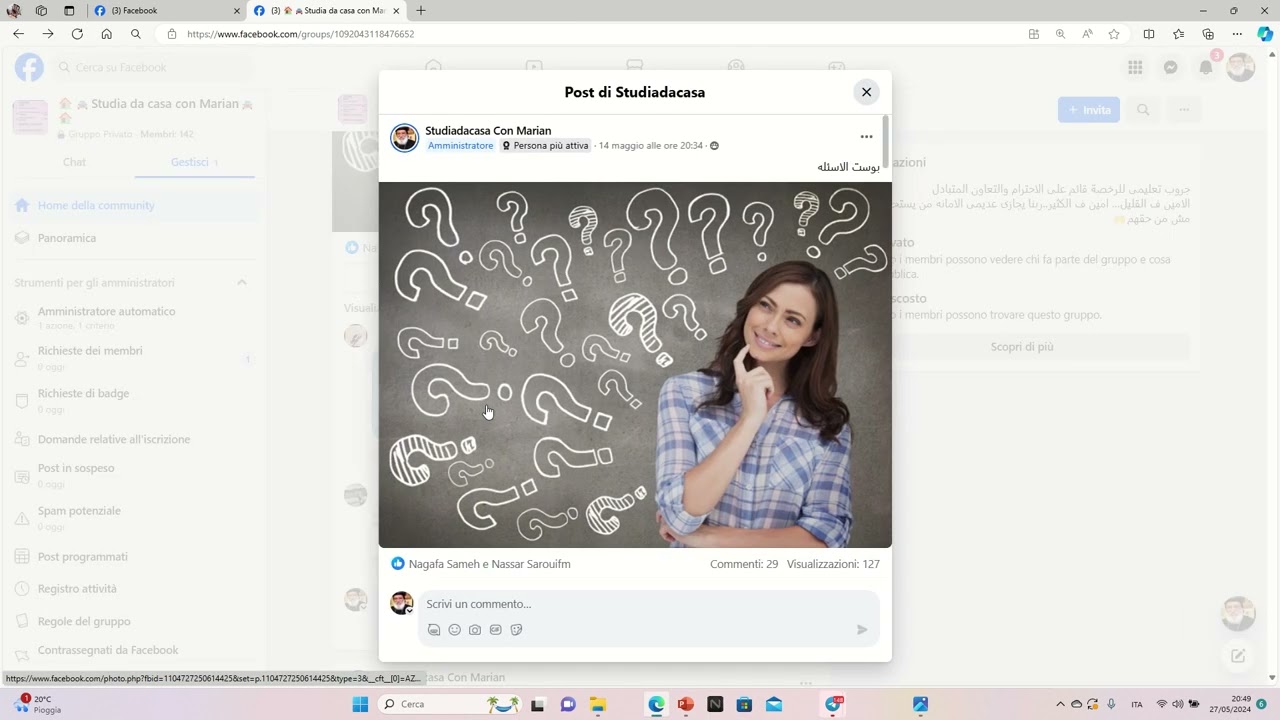
Task: Send the comment with arrow icon
Action: pos(862,630)
